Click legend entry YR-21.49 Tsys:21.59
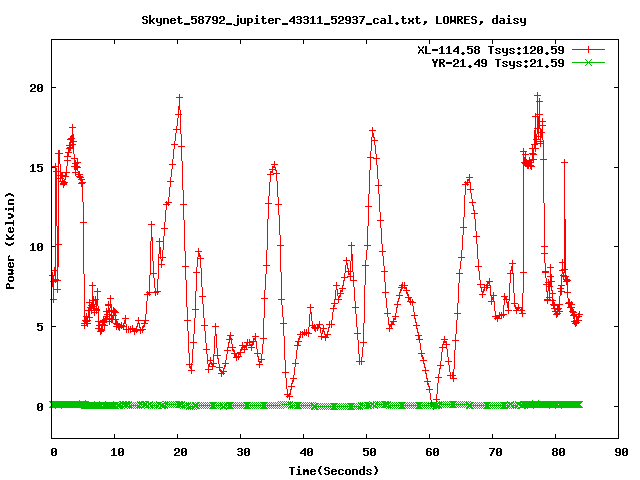Screen dimensions: 640x480 (498, 63)
